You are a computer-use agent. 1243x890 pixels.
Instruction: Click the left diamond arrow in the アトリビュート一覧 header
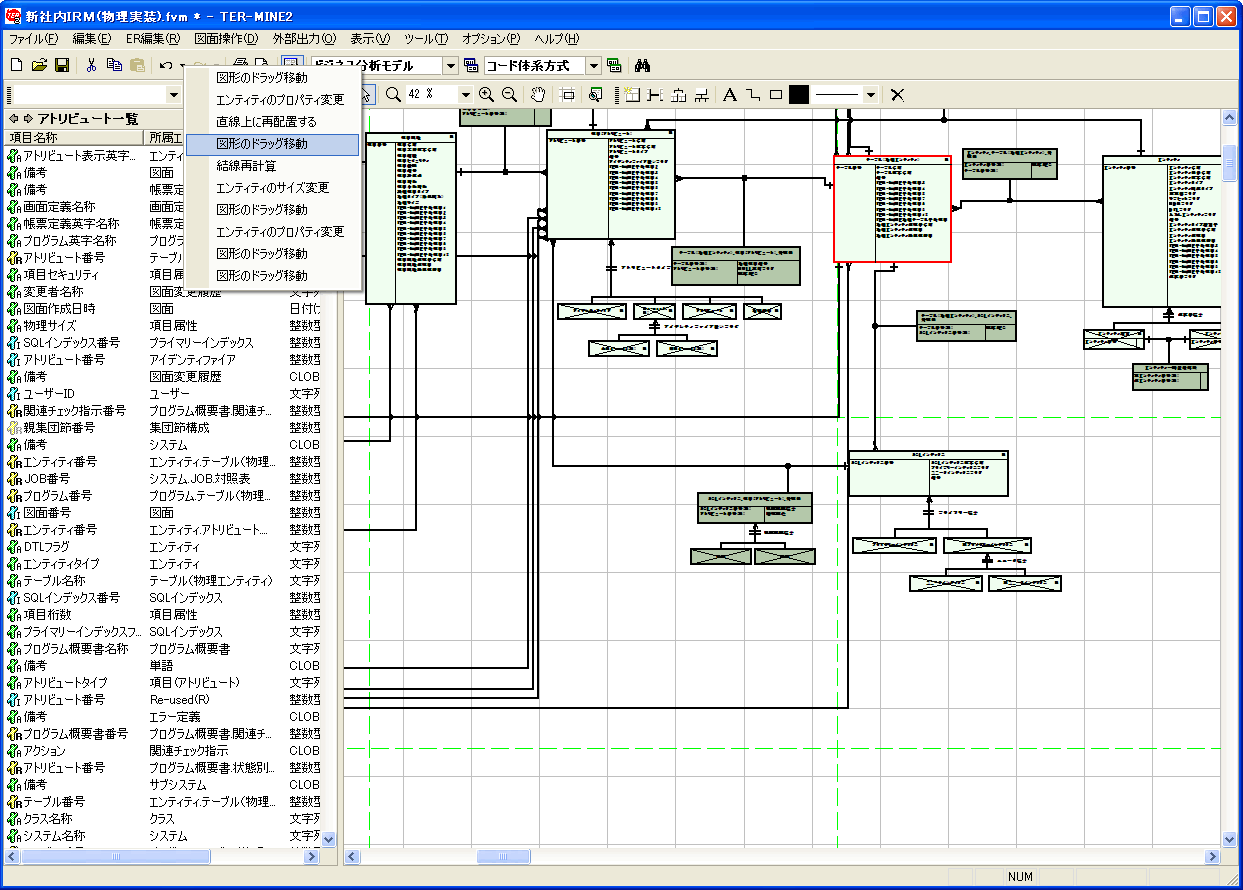coord(13,118)
